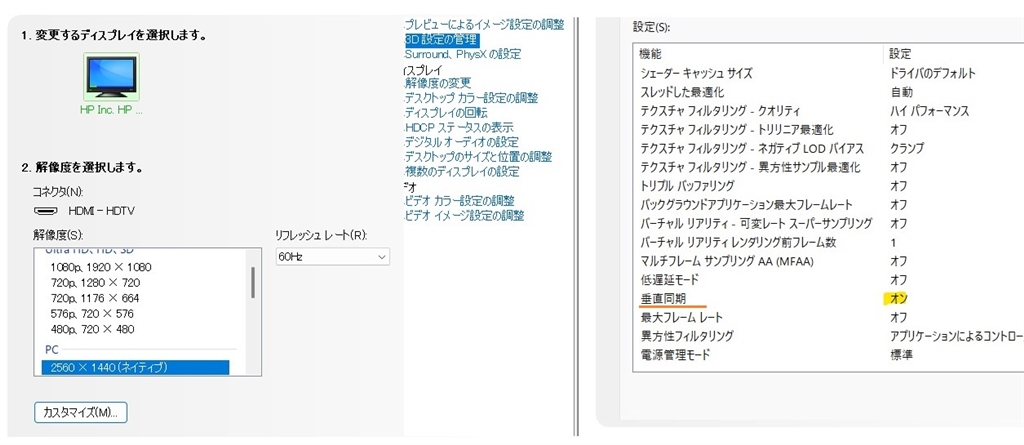Select 2560 × 1440 (ネイティブ) resolution

tap(136, 368)
